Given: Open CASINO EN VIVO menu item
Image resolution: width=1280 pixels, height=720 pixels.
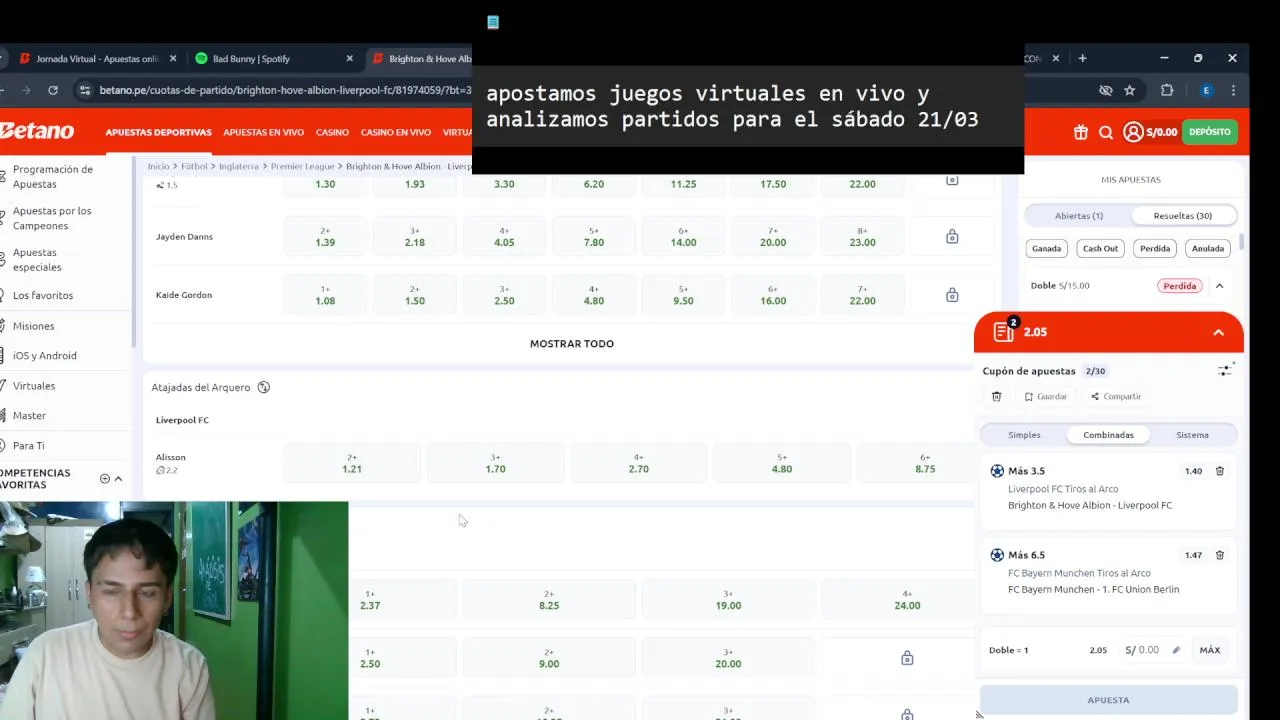Looking at the screenshot, I should click(396, 132).
